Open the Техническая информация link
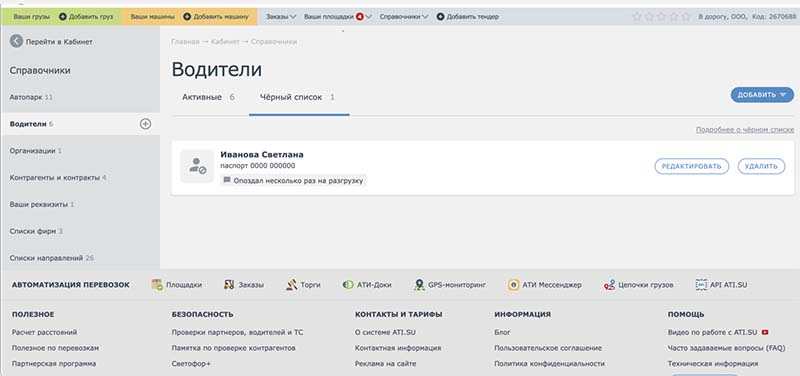The width and height of the screenshot is (800, 376). coord(713,364)
